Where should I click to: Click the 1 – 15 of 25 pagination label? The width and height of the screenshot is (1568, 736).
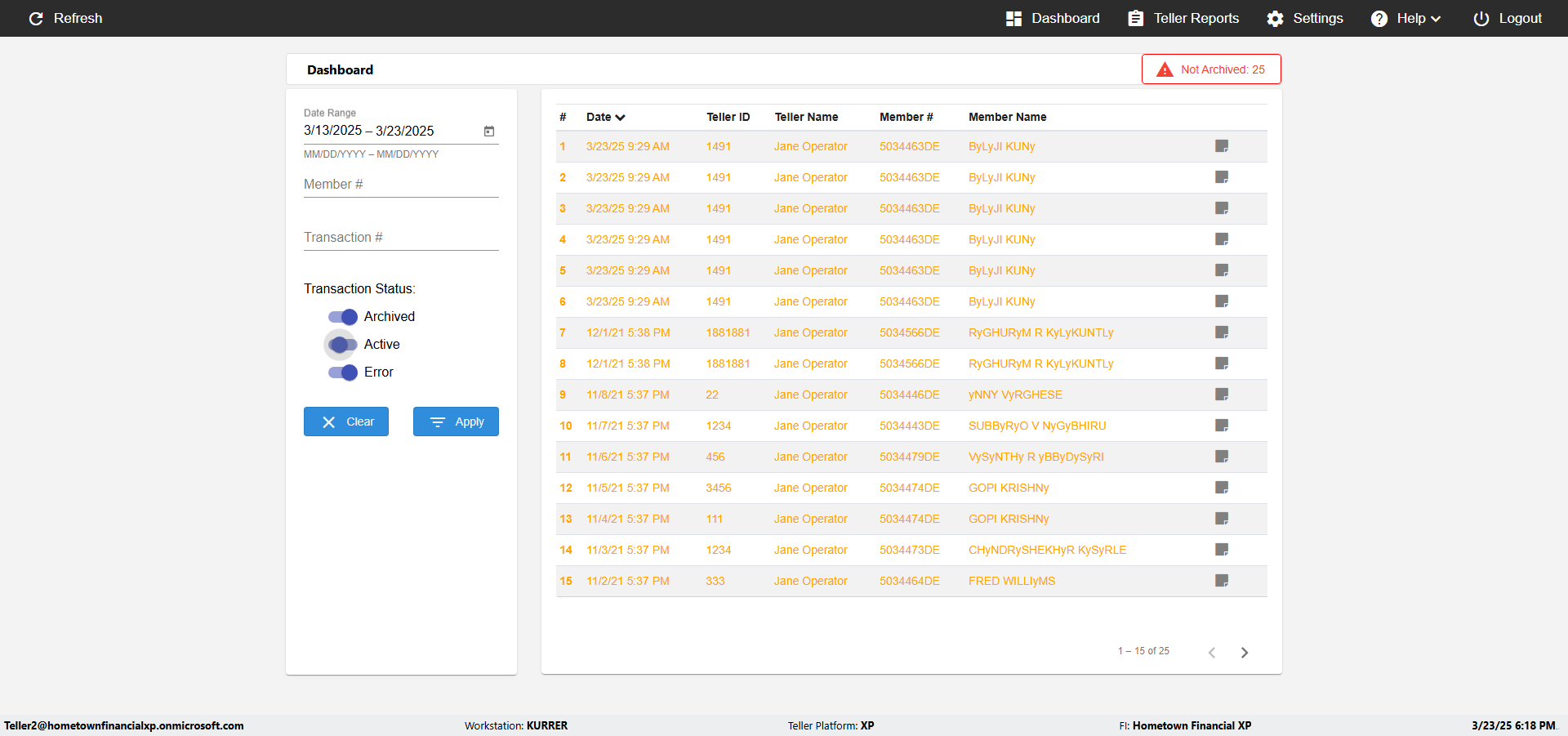pyautogui.click(x=1143, y=651)
